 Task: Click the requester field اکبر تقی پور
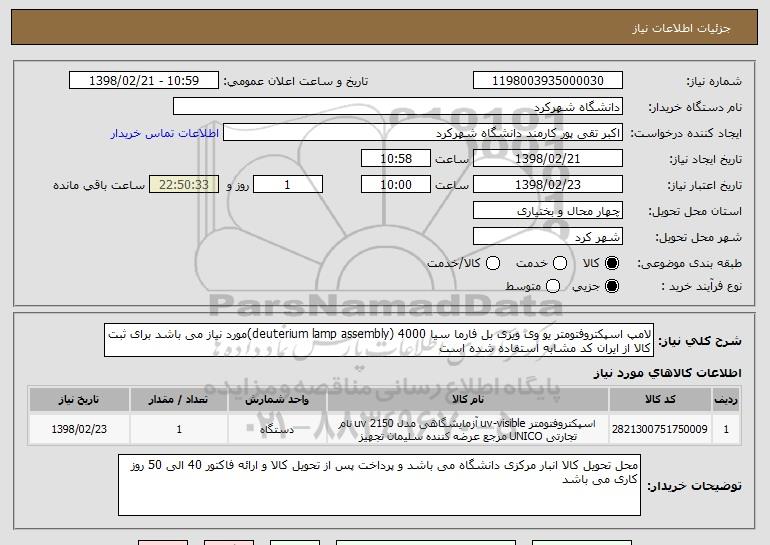(x=423, y=133)
